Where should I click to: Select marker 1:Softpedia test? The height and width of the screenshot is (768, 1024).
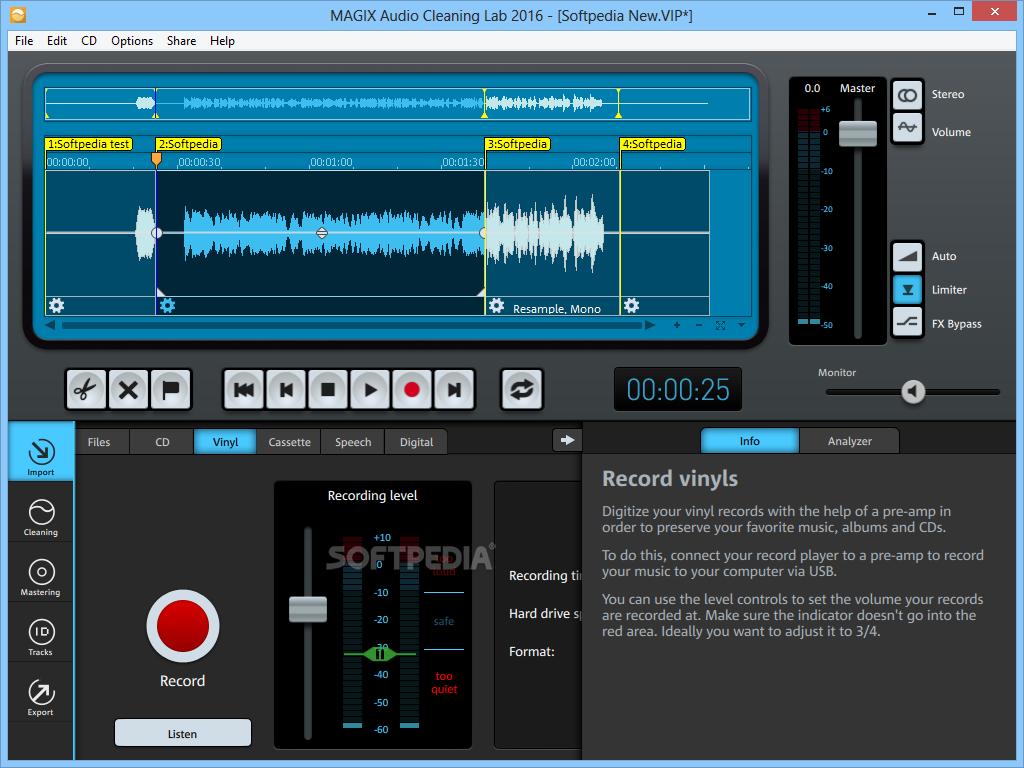[x=89, y=144]
